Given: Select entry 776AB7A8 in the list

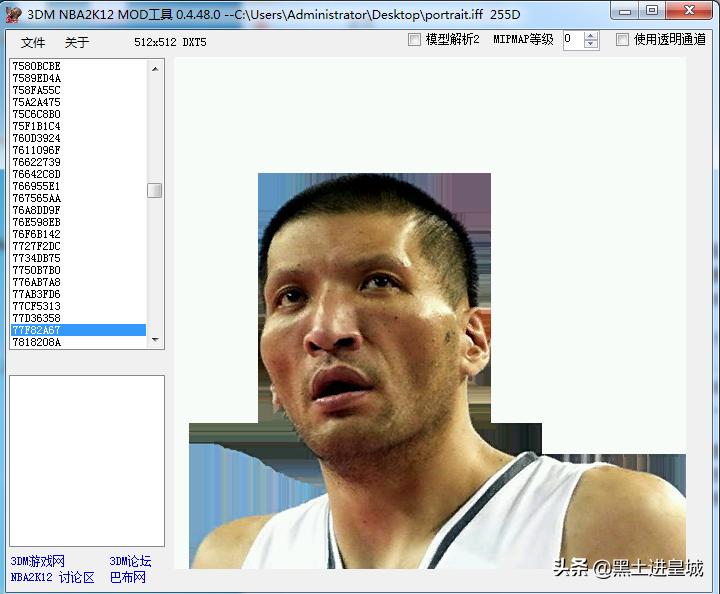Looking at the screenshot, I should (x=78, y=282).
